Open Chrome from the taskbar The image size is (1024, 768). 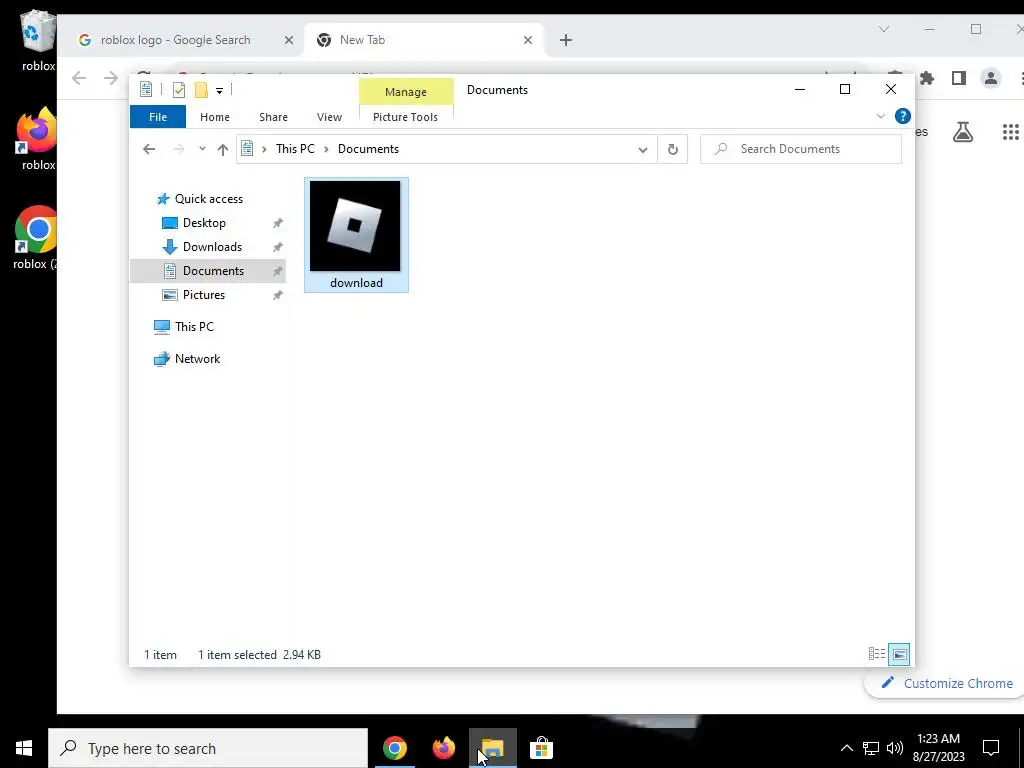click(x=395, y=748)
